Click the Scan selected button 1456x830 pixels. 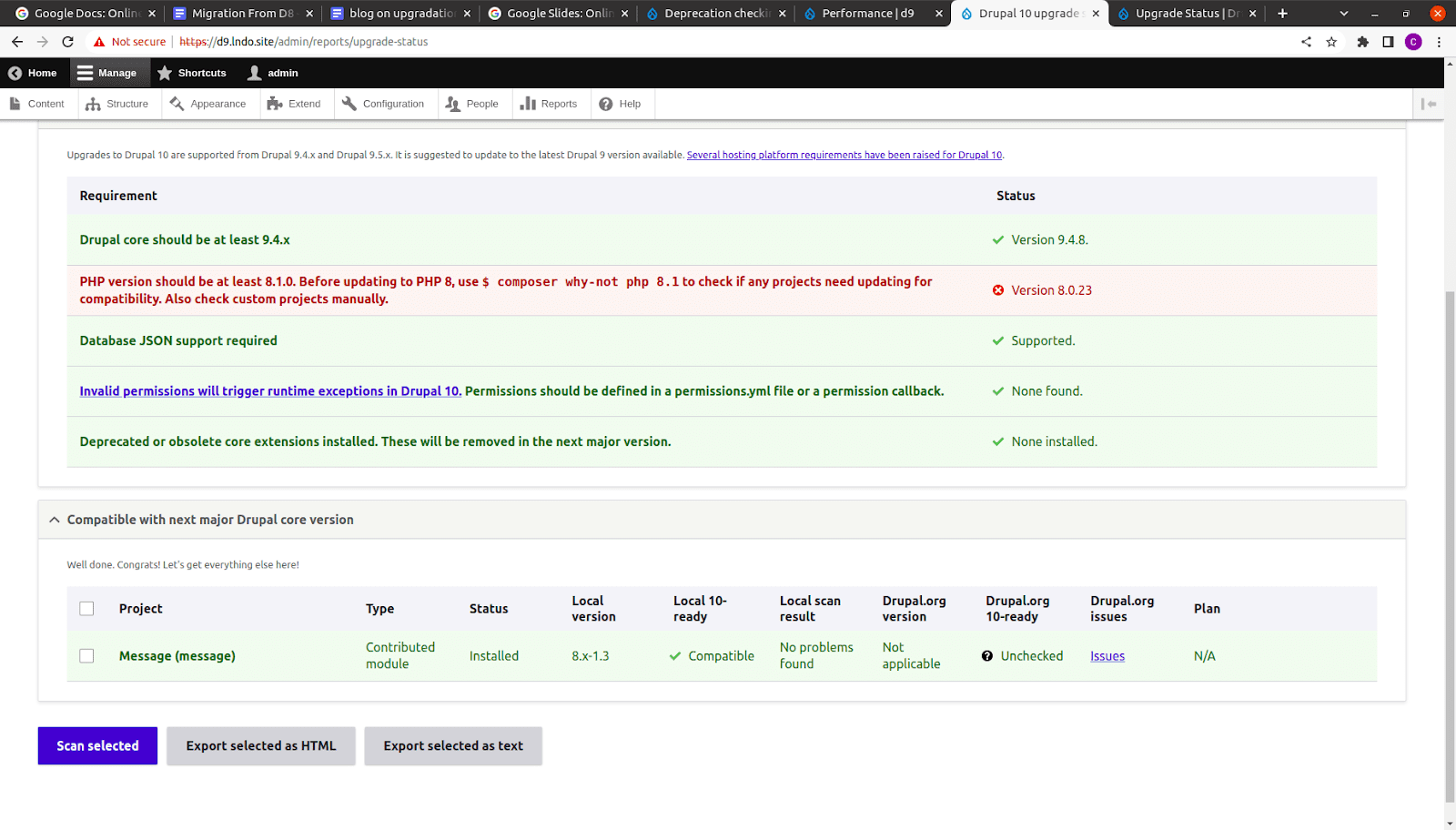(97, 746)
